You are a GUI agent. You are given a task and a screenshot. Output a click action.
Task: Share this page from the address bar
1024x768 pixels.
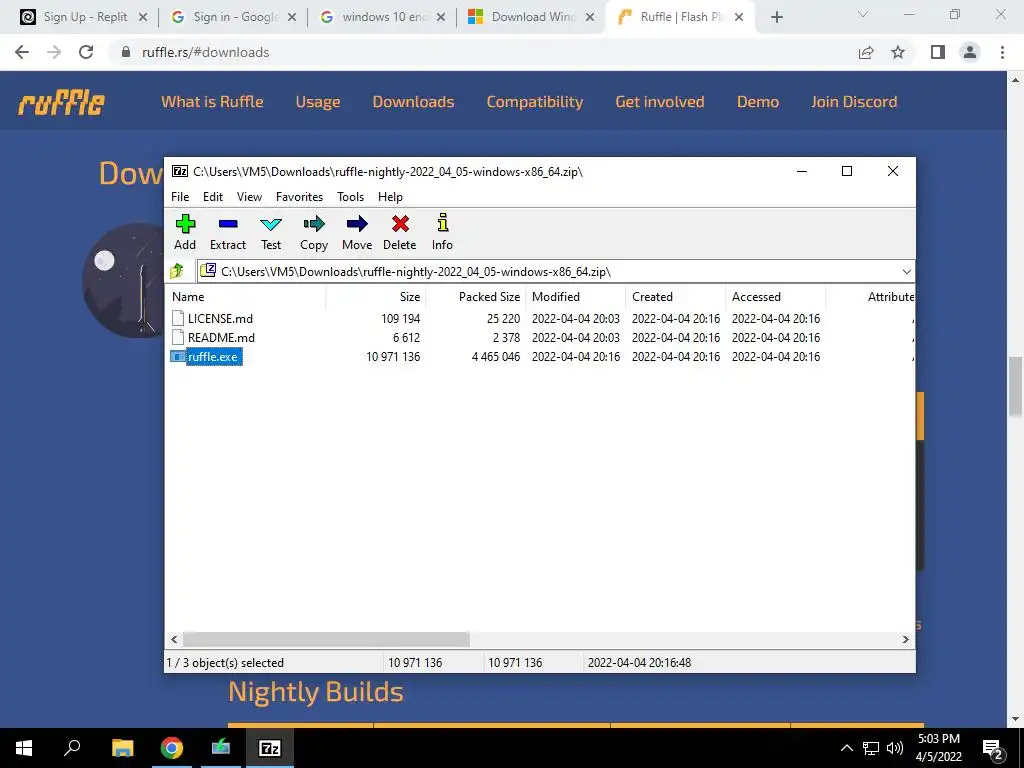point(866,52)
